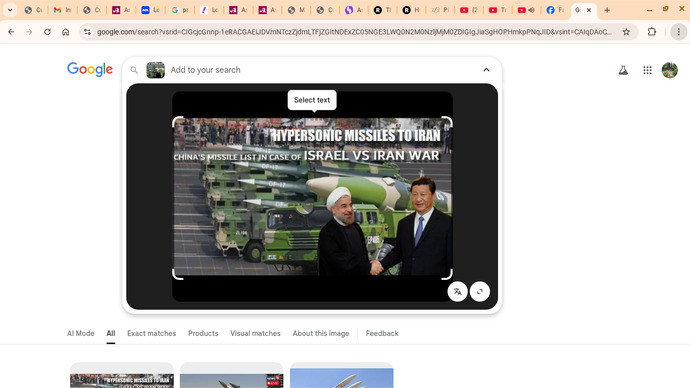Open the second result thumbnail with Live badge
The width and height of the screenshot is (690, 388).
(x=231, y=376)
